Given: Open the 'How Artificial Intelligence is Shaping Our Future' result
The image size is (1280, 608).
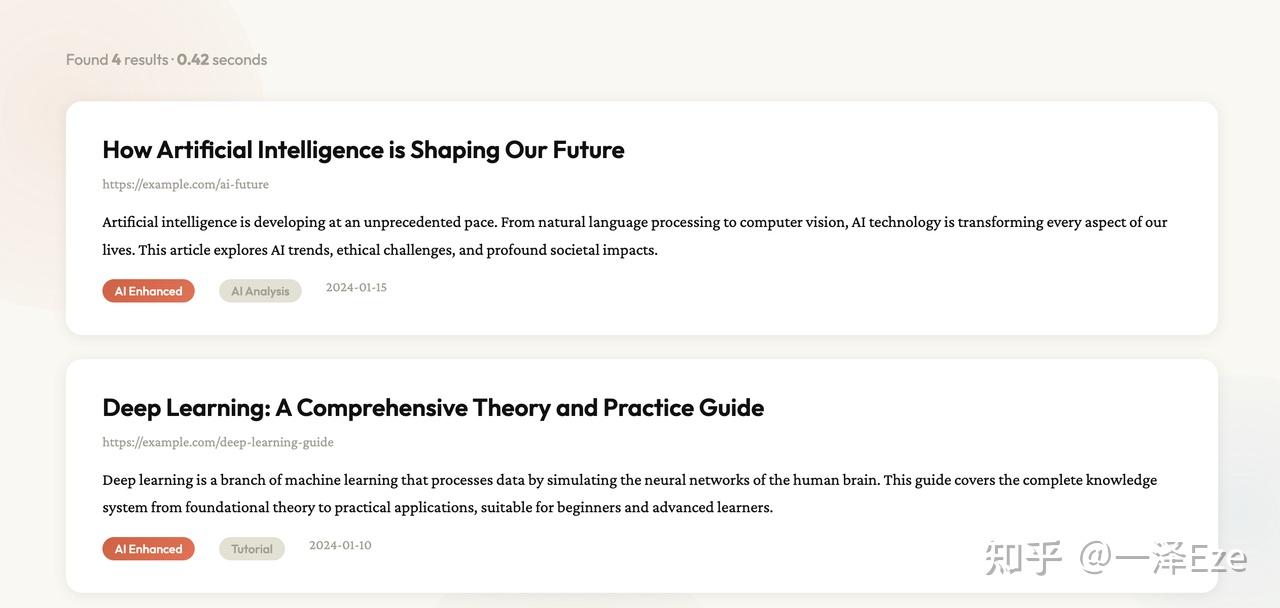Looking at the screenshot, I should [x=363, y=150].
